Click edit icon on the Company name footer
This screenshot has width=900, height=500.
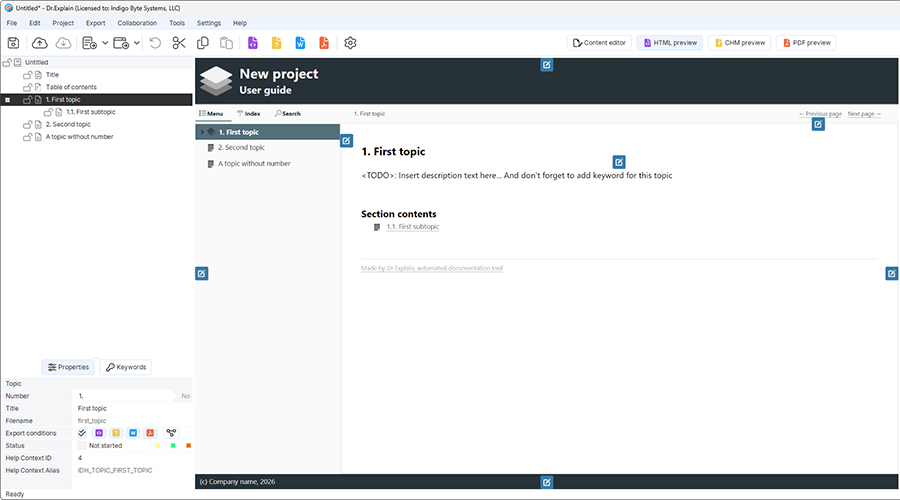coord(546,482)
